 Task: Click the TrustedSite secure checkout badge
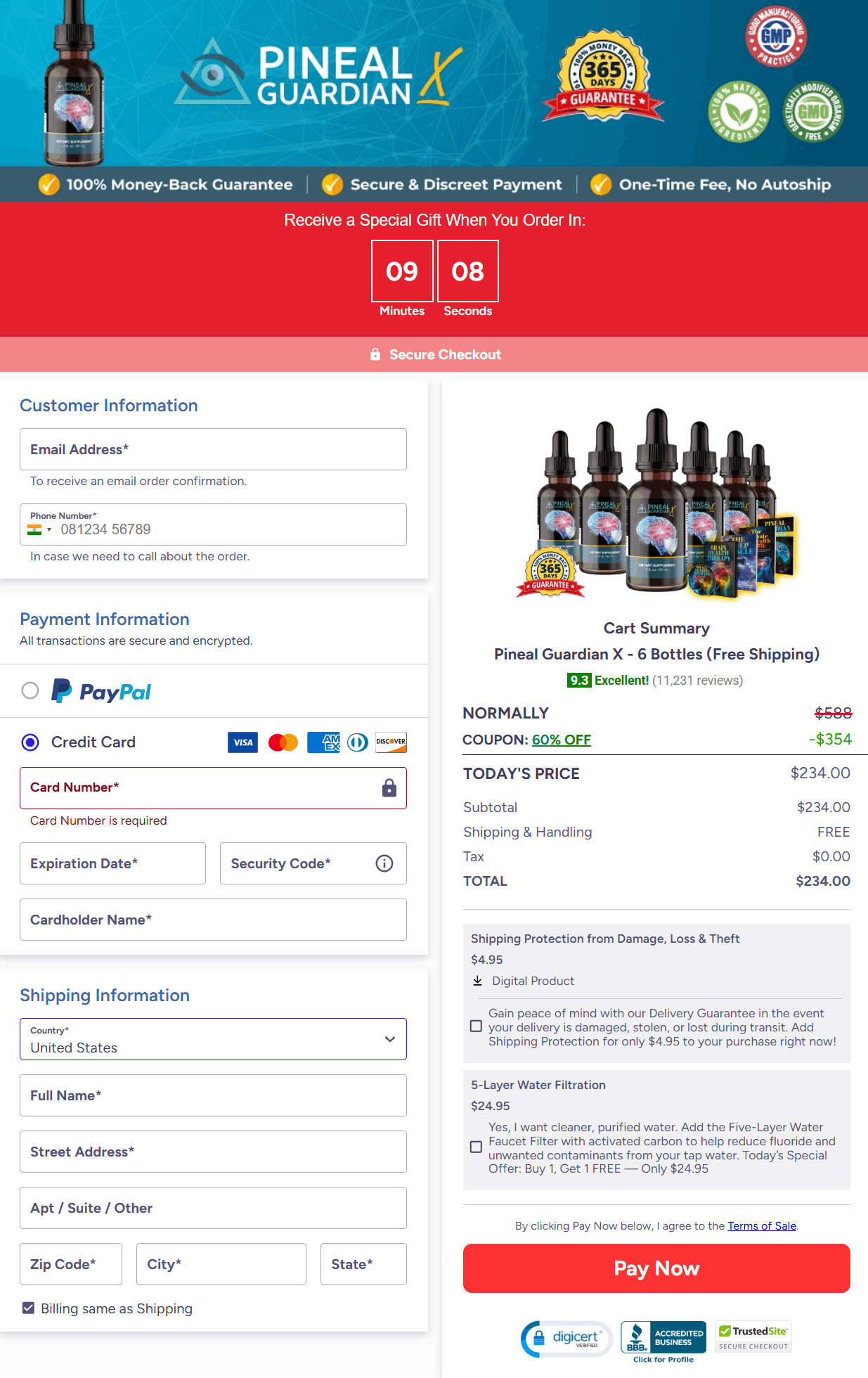click(x=753, y=1337)
